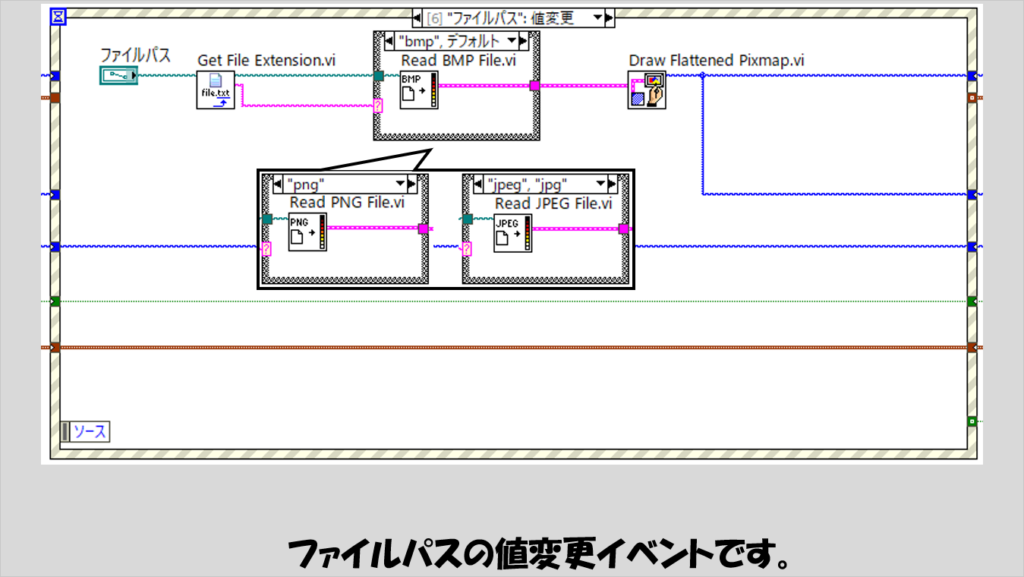Click the pink output tunnel of bmp case
The height and width of the screenshot is (577, 1024).
[x=535, y=86]
